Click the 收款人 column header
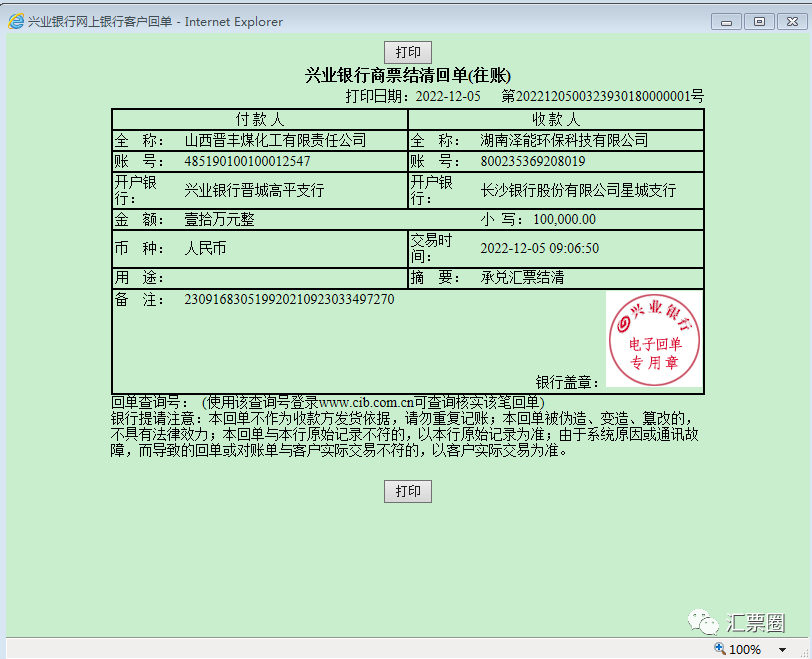 (556, 120)
